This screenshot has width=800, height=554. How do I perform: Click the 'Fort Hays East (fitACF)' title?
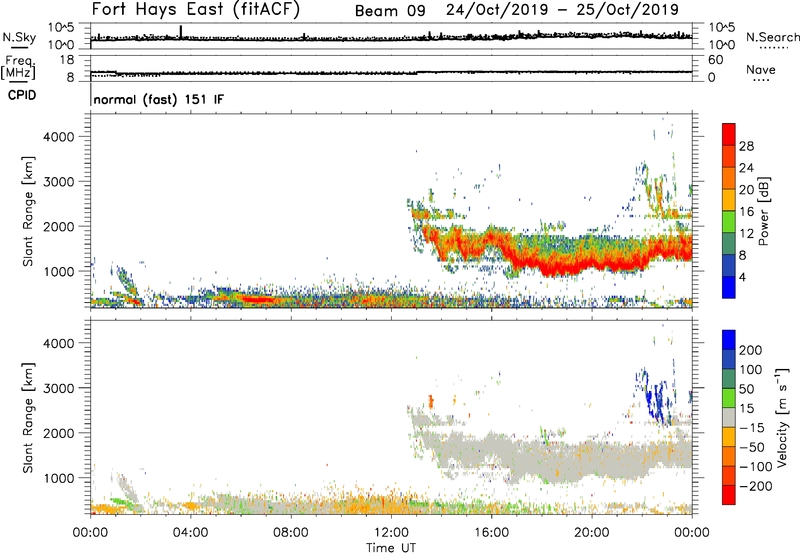tap(196, 9)
